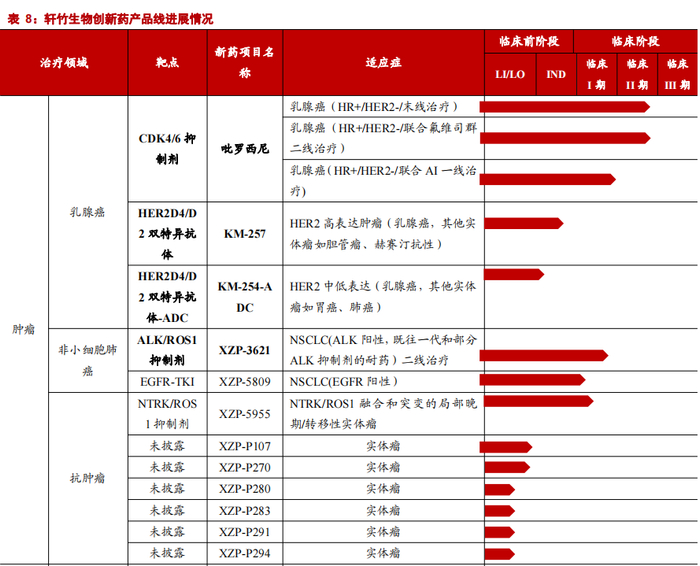Click the progress arrow for KM-257
Image resolution: width=700 pixels, height=566 pixels.
tap(524, 223)
